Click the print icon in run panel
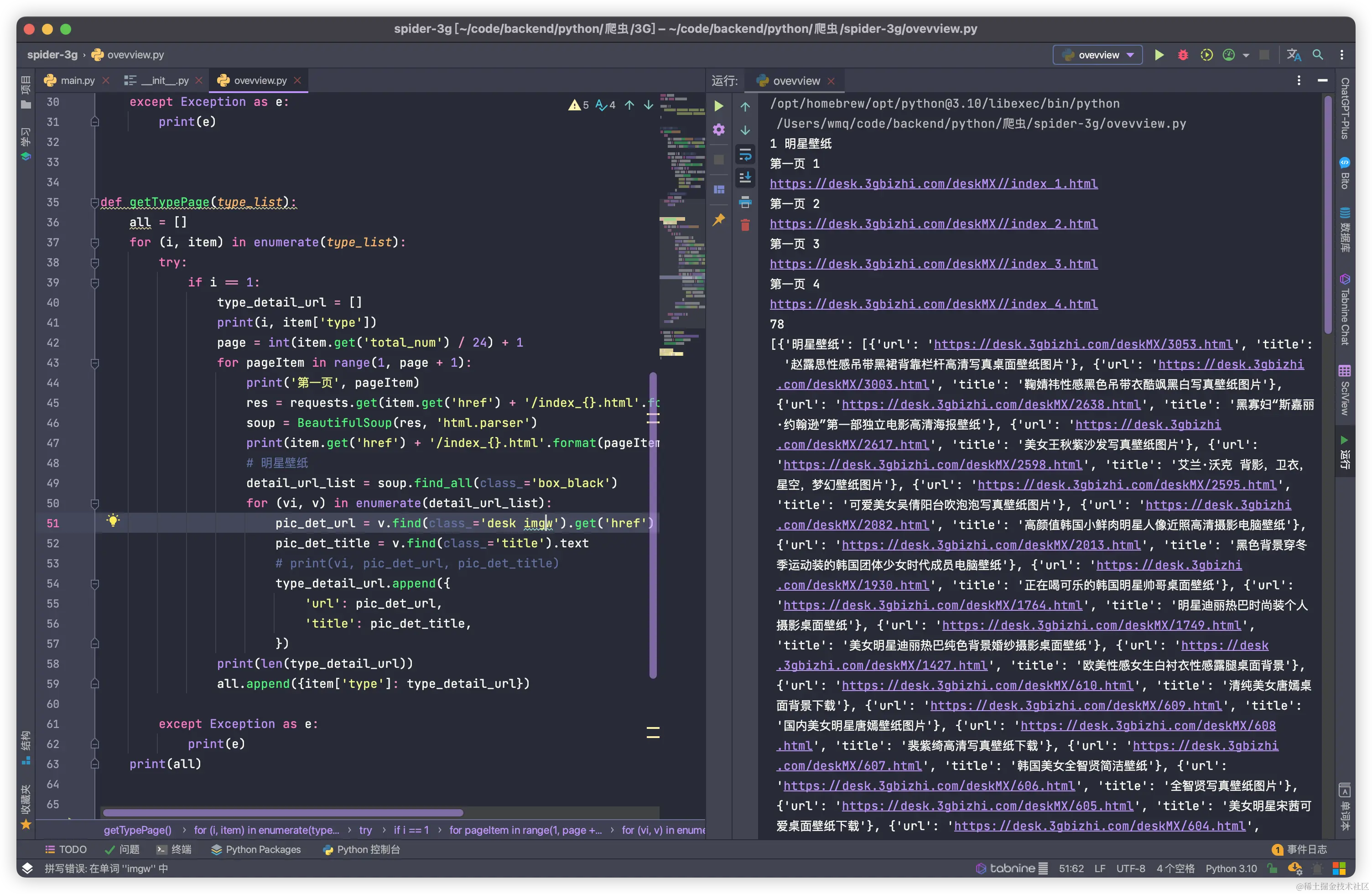The image size is (1372, 894). coord(745,202)
